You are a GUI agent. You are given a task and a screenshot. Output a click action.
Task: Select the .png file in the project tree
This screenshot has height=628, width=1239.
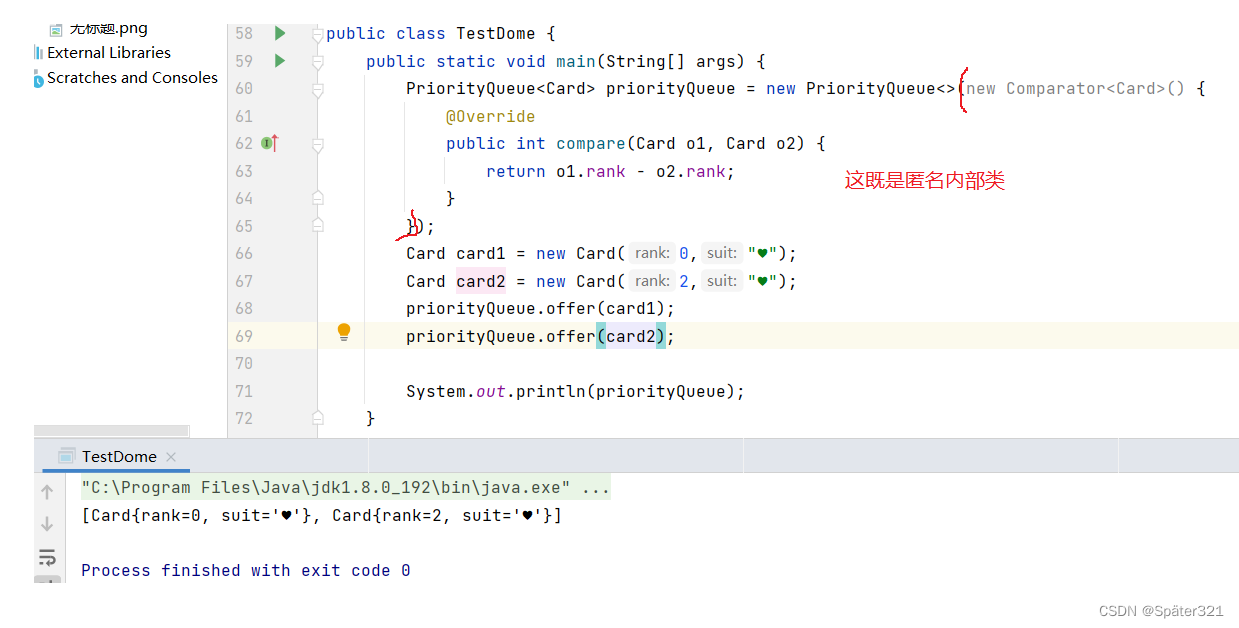click(x=108, y=29)
